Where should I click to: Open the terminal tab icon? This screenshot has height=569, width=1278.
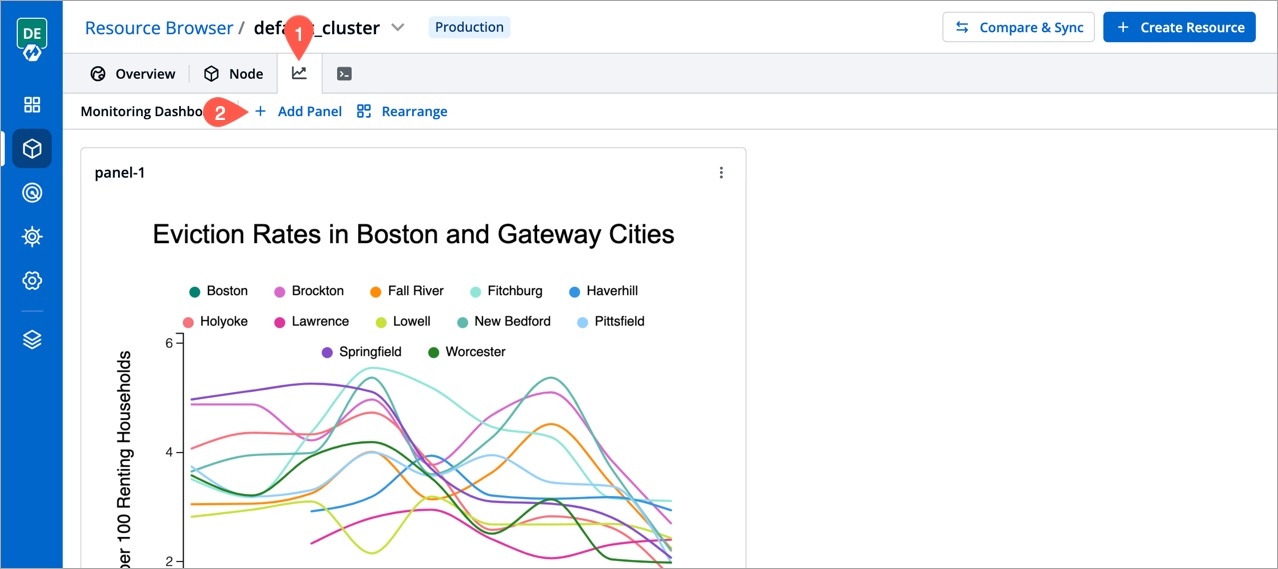pos(344,74)
